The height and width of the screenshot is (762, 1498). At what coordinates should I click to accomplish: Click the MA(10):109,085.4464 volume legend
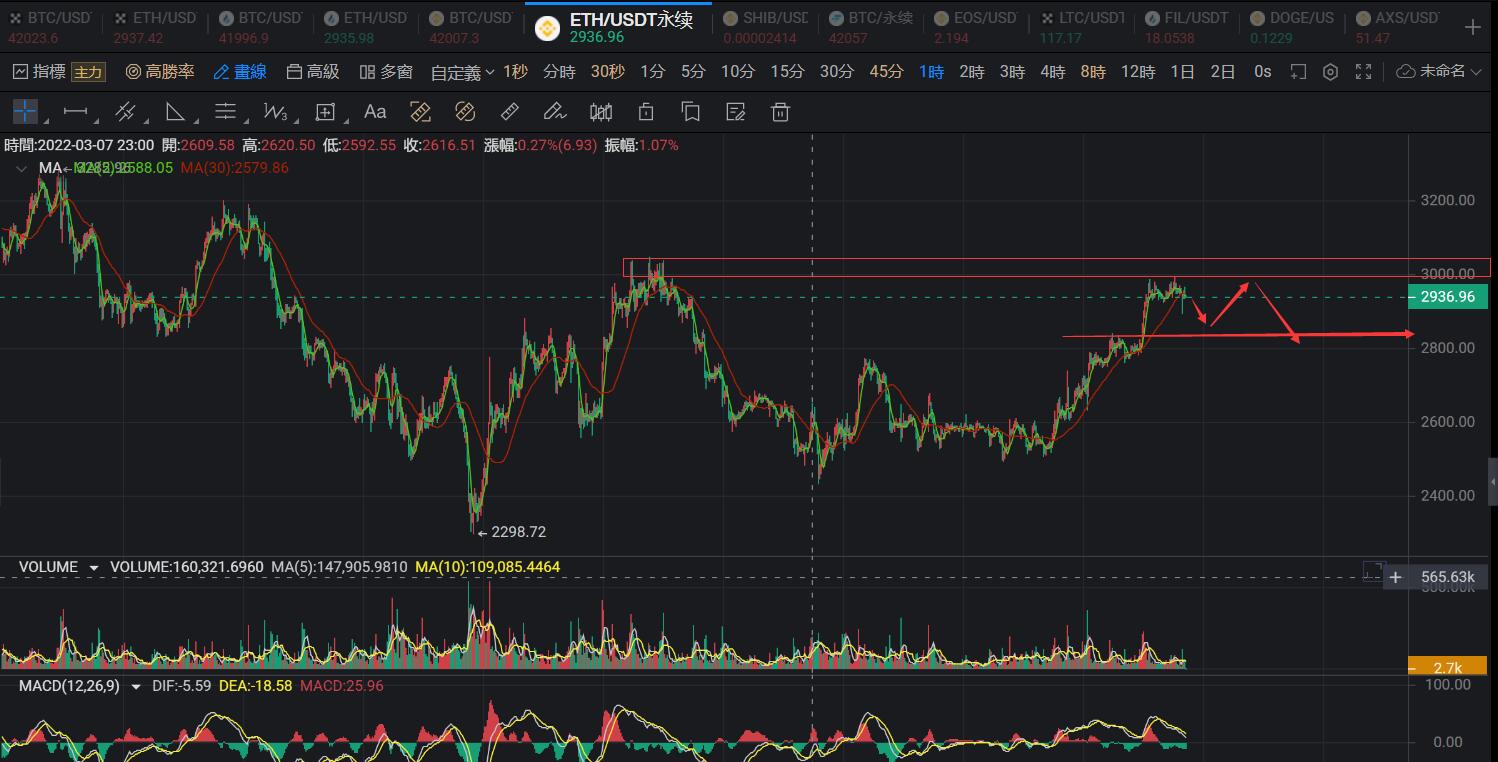pos(487,567)
